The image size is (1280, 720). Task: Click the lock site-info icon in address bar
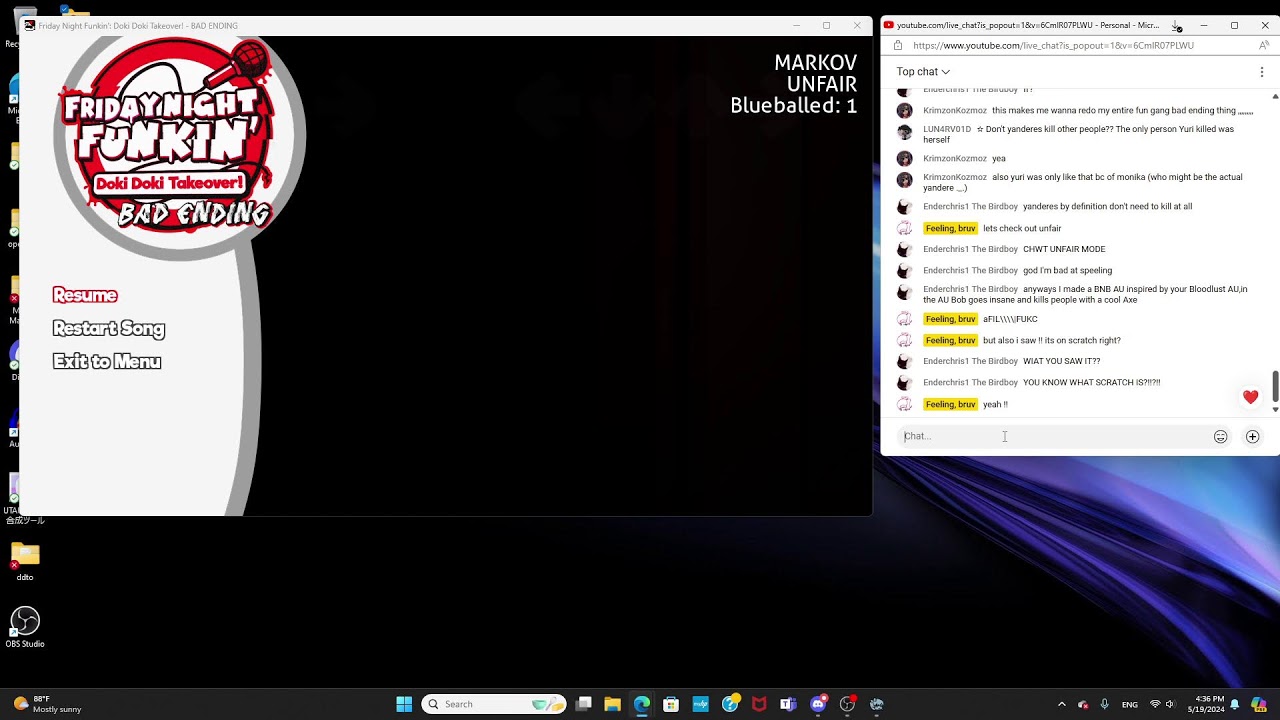[x=897, y=45]
